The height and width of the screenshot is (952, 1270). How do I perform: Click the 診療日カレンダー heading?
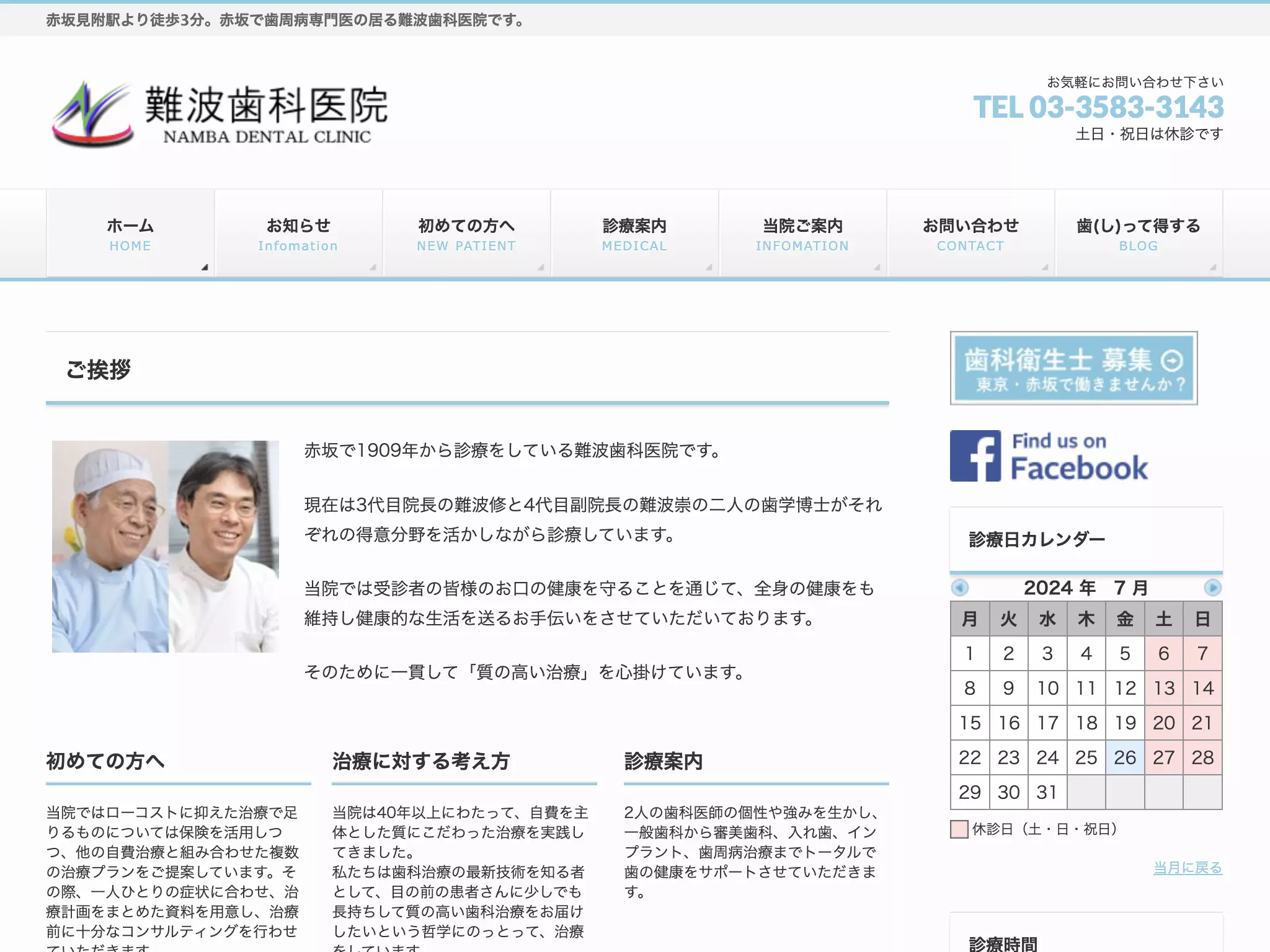[x=1037, y=539]
